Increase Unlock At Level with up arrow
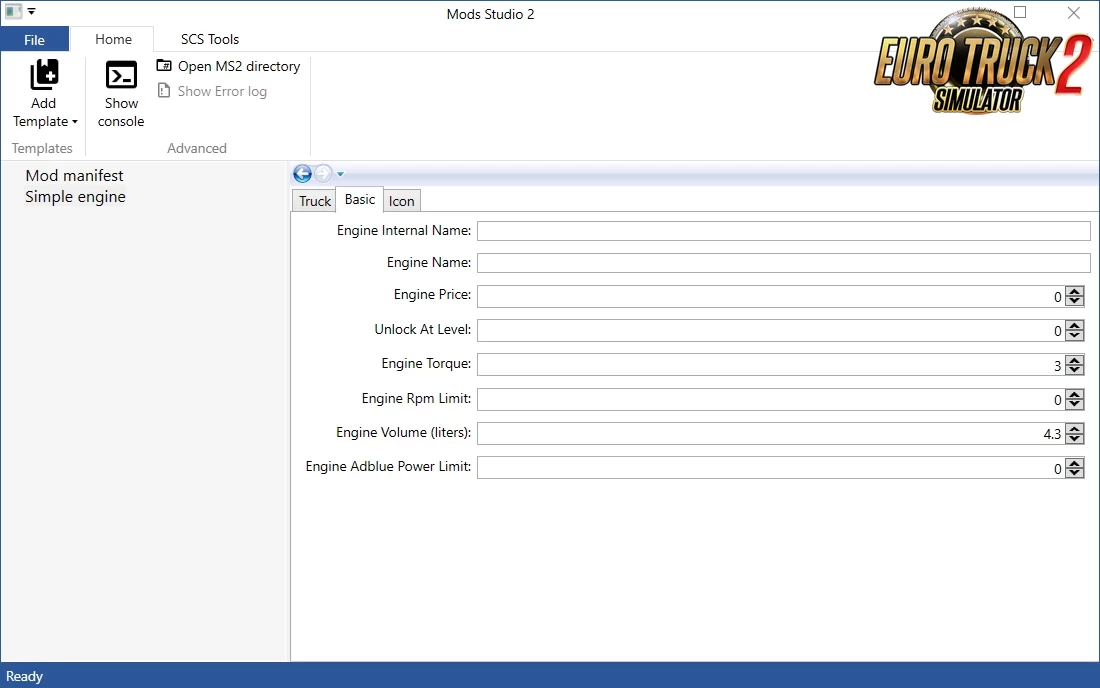The image size is (1100, 688). 1074,325
